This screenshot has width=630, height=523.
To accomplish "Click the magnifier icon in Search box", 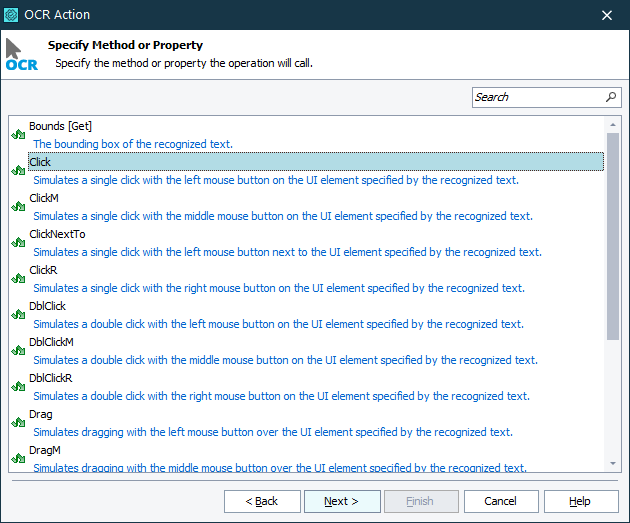I will 611,97.
